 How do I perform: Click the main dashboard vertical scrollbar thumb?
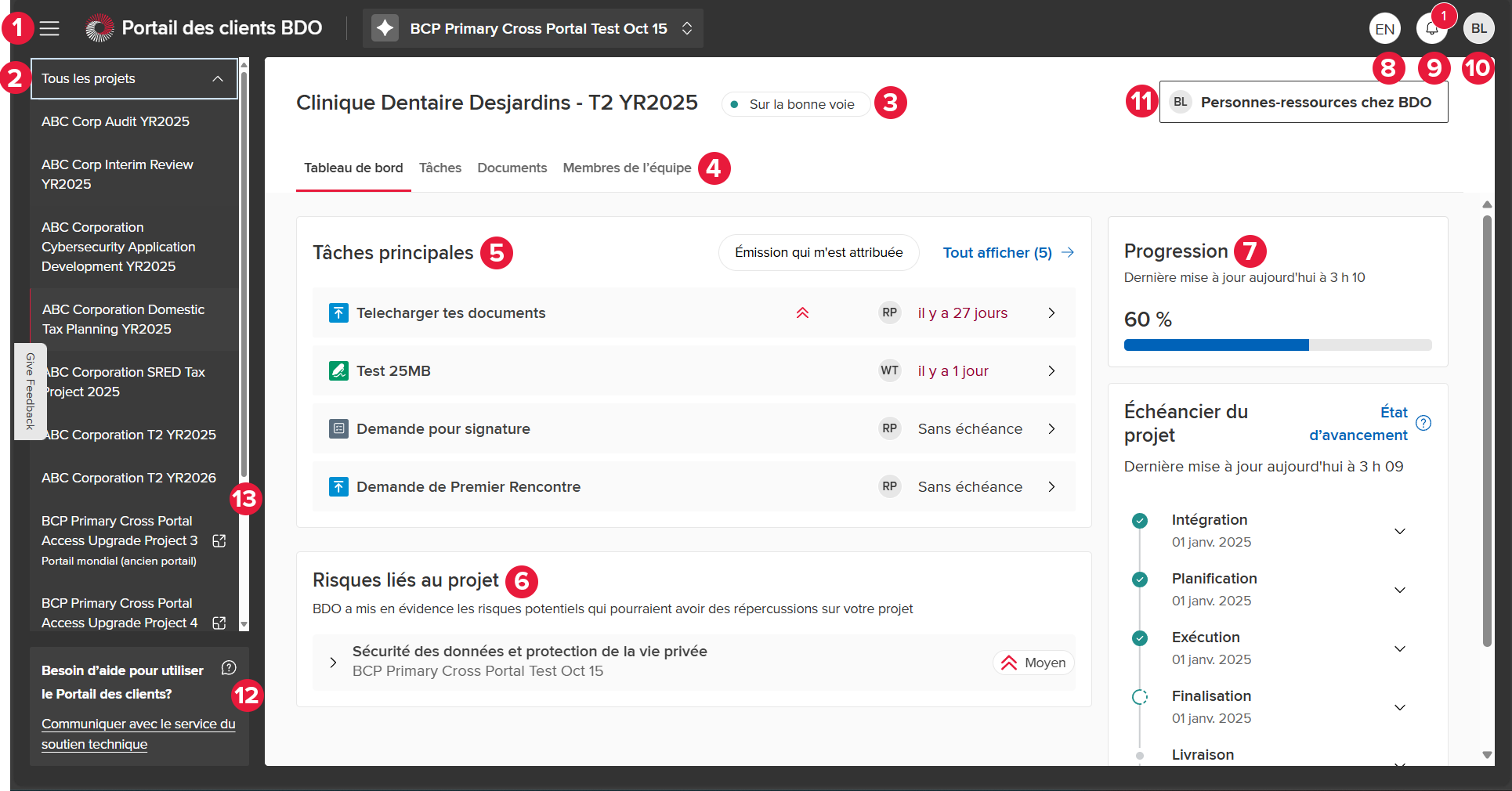pyautogui.click(x=1487, y=431)
